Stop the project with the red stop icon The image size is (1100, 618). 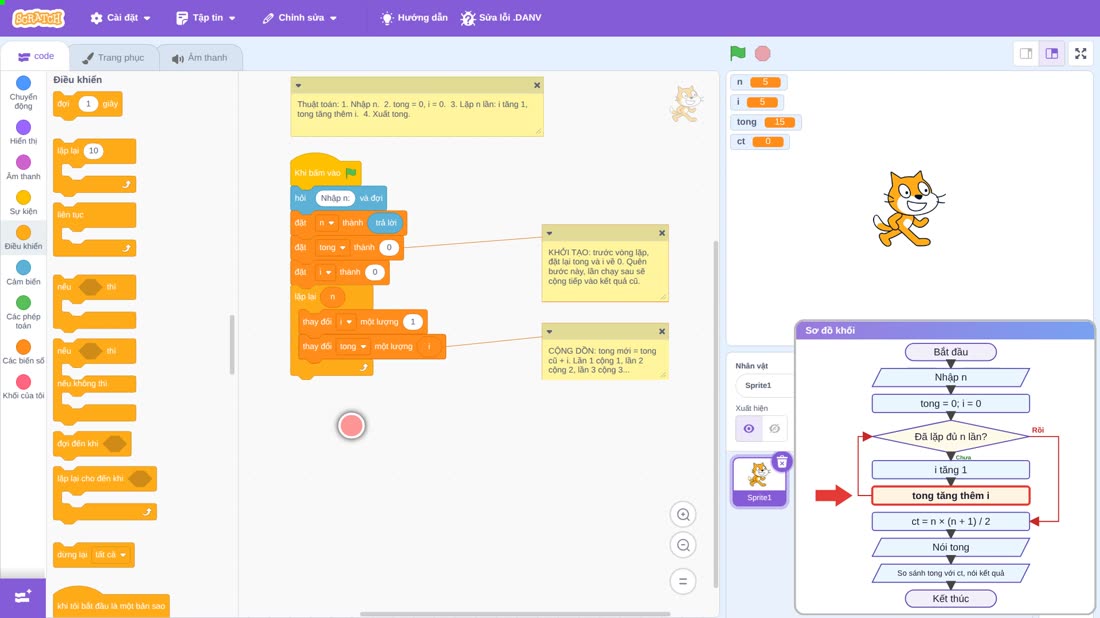763,53
